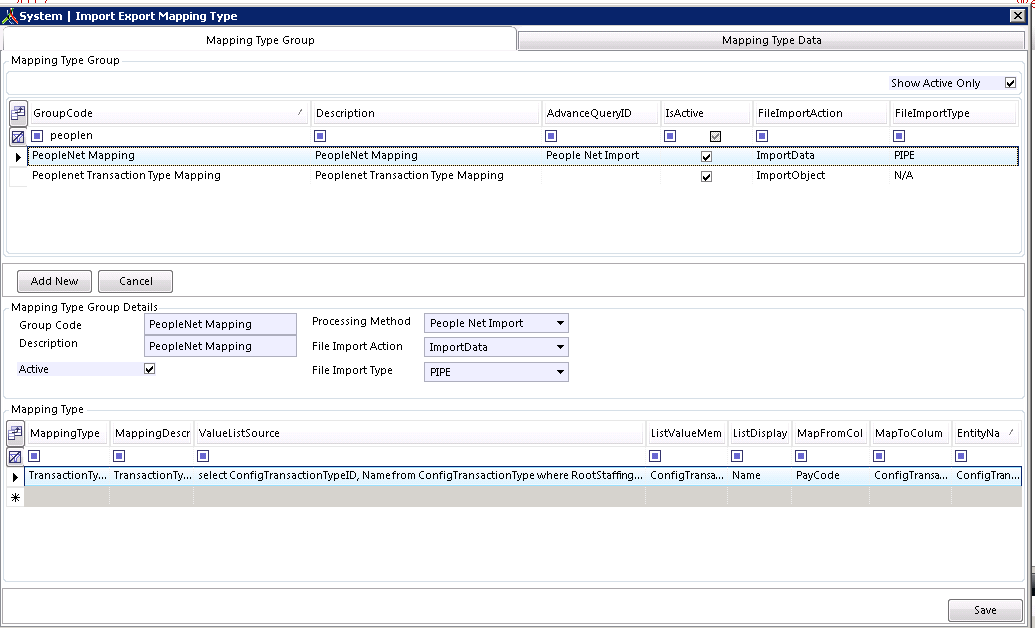Select the 'PayCode' MapFromCol cell
This screenshot has width=1035, height=628.
point(831,475)
